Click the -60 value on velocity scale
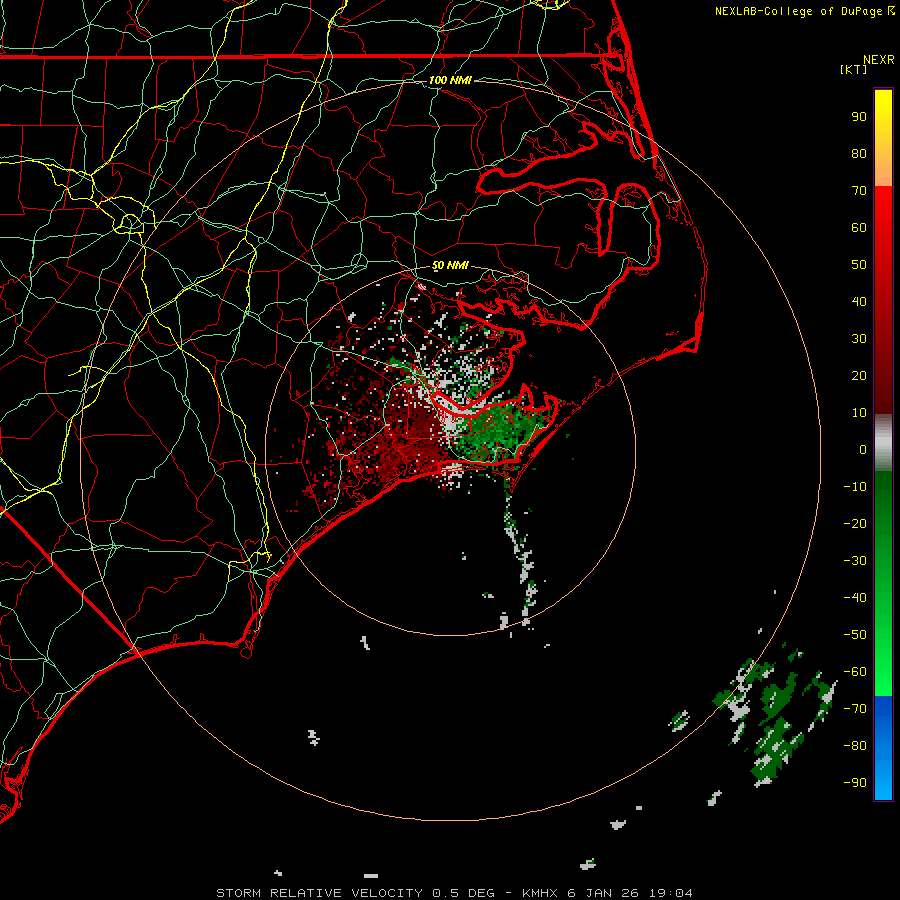Screen dimensions: 900x900 coord(855,672)
